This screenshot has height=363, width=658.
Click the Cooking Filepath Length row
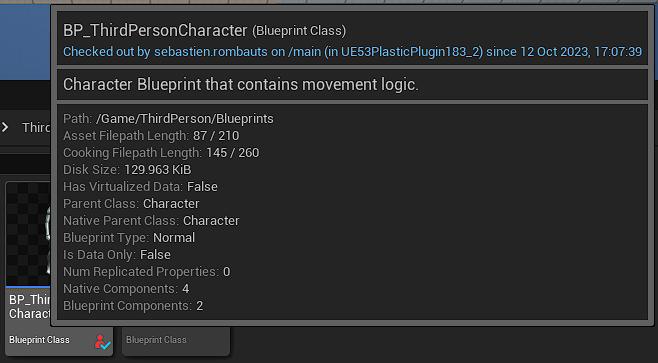[161, 153]
